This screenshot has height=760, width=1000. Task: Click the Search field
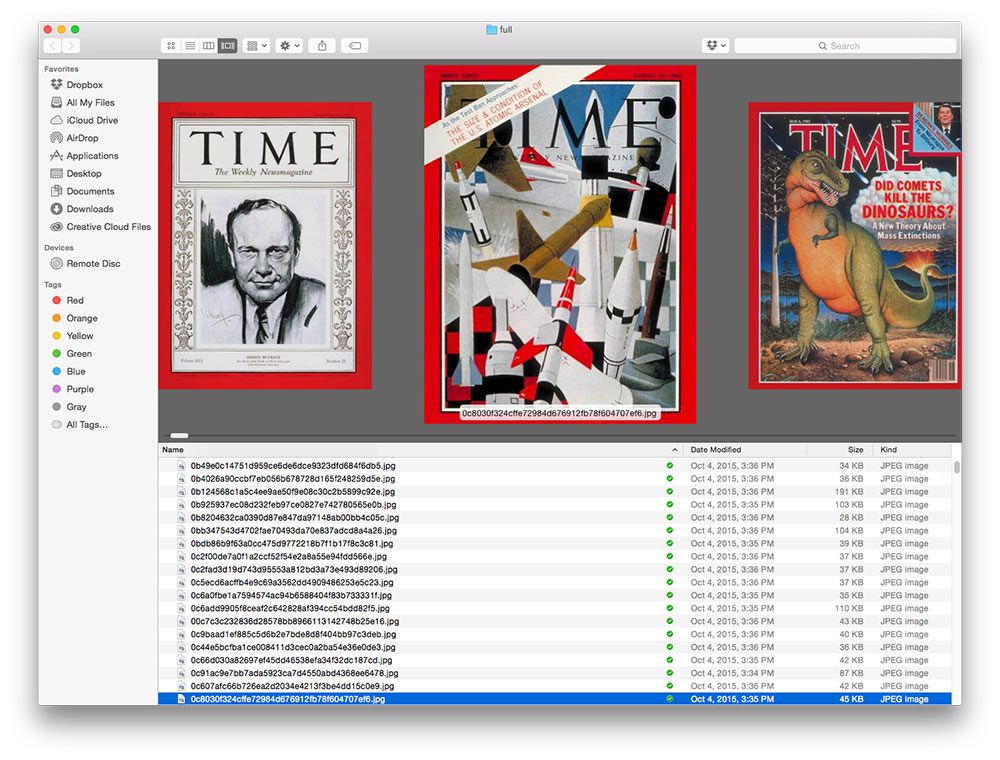845,46
